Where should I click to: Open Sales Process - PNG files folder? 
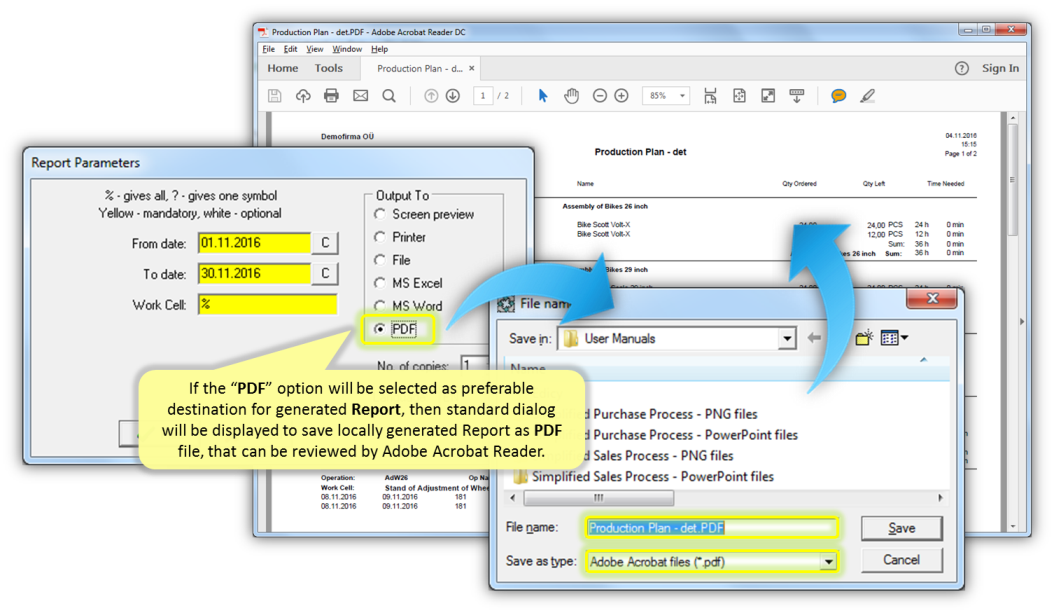click(x=662, y=456)
